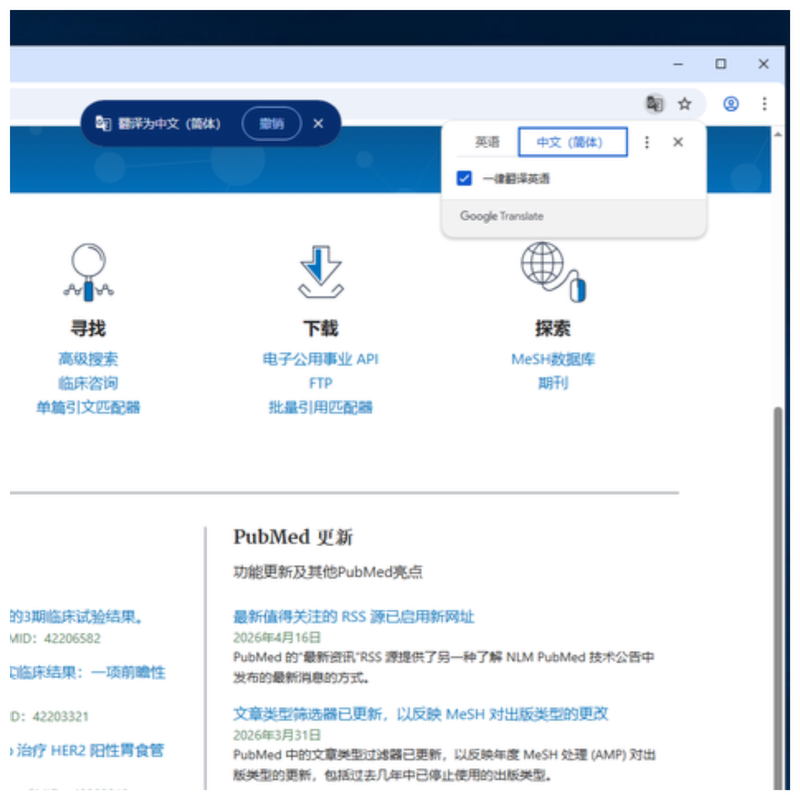This screenshot has height=800, width=800.
Task: Maximize the browser window
Action: coord(720,64)
